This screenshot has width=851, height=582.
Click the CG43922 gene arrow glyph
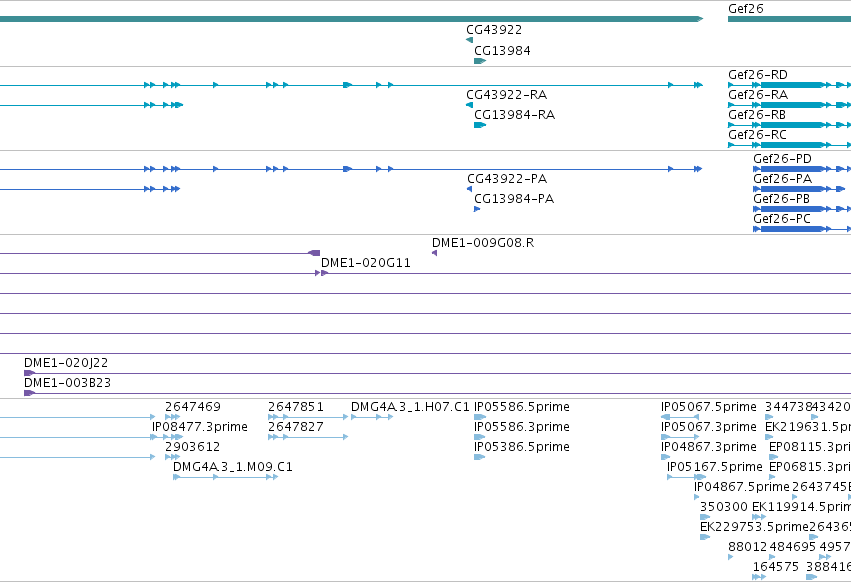(x=469, y=40)
